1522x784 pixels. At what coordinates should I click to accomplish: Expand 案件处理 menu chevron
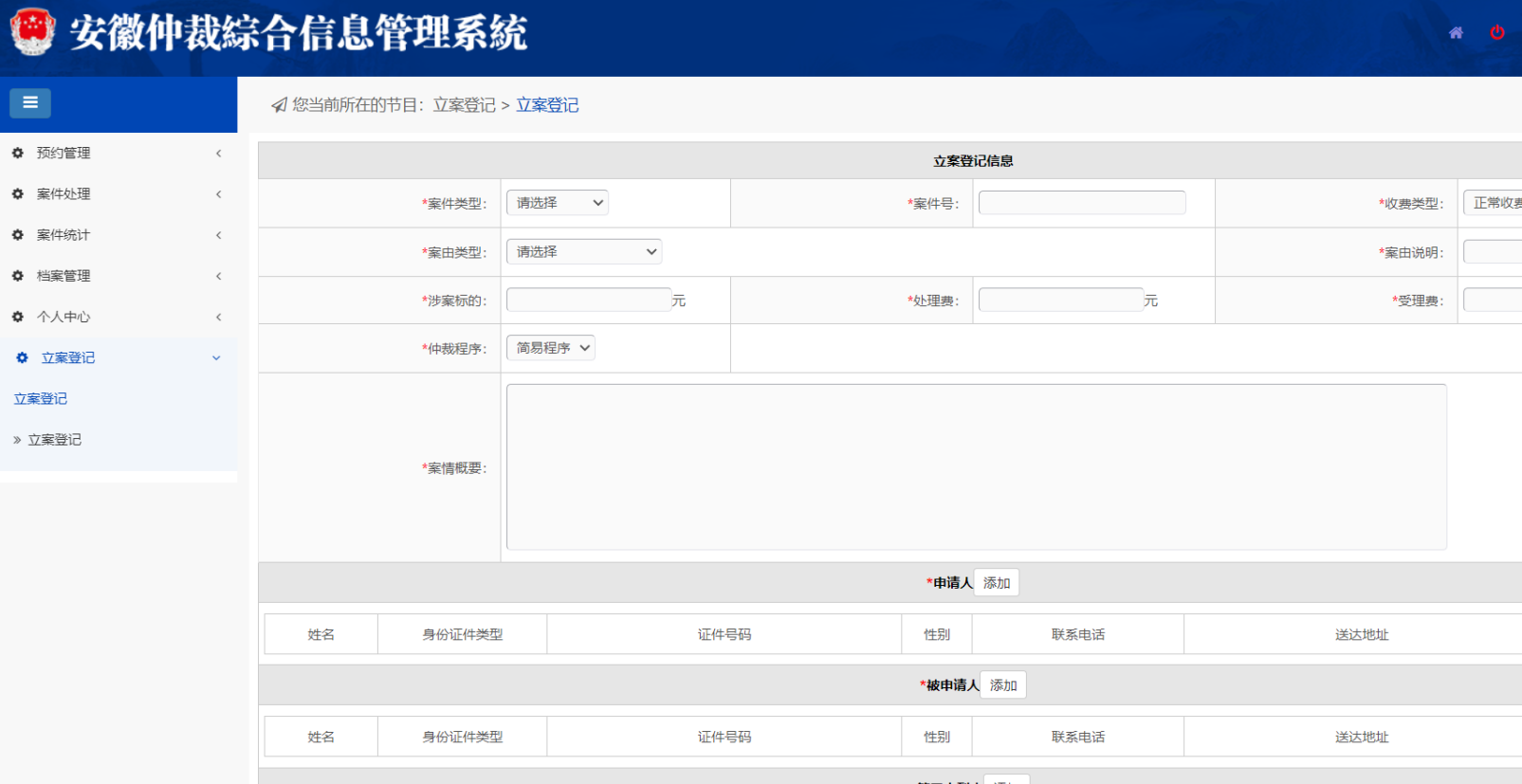pyautogui.click(x=218, y=193)
